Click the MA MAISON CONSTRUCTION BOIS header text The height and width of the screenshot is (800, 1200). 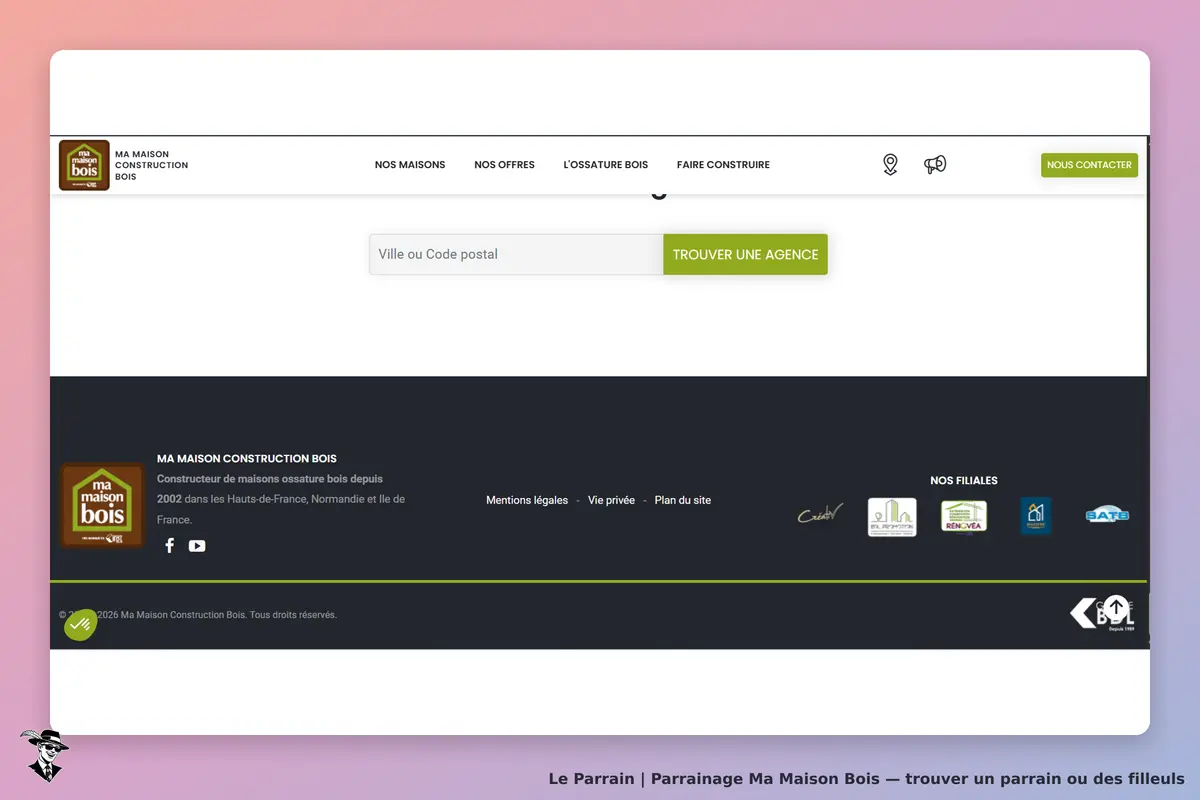151,165
